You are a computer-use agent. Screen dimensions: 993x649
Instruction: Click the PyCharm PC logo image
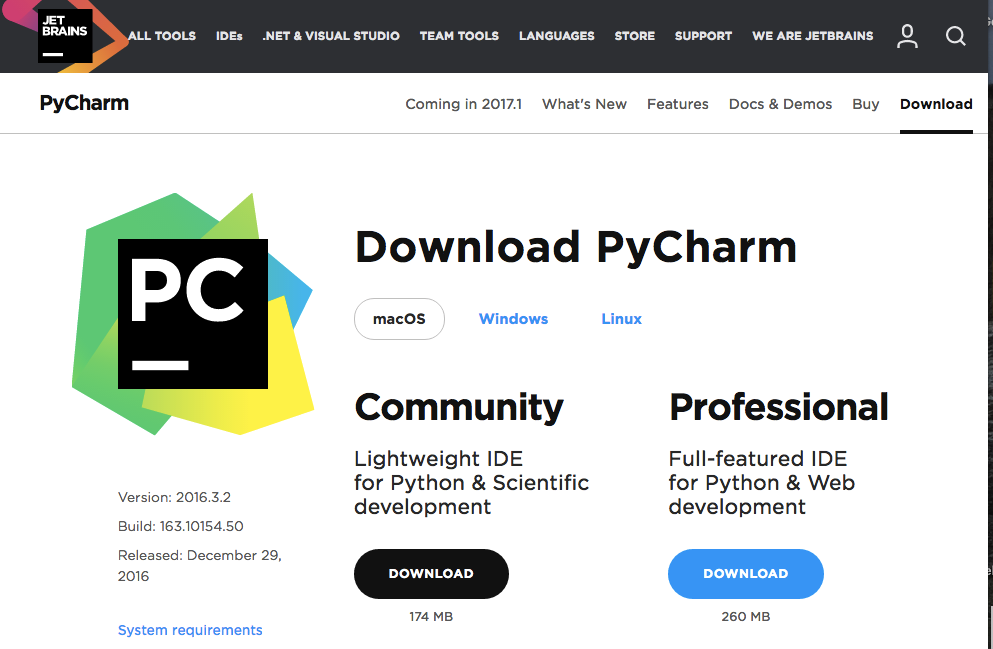click(x=193, y=313)
